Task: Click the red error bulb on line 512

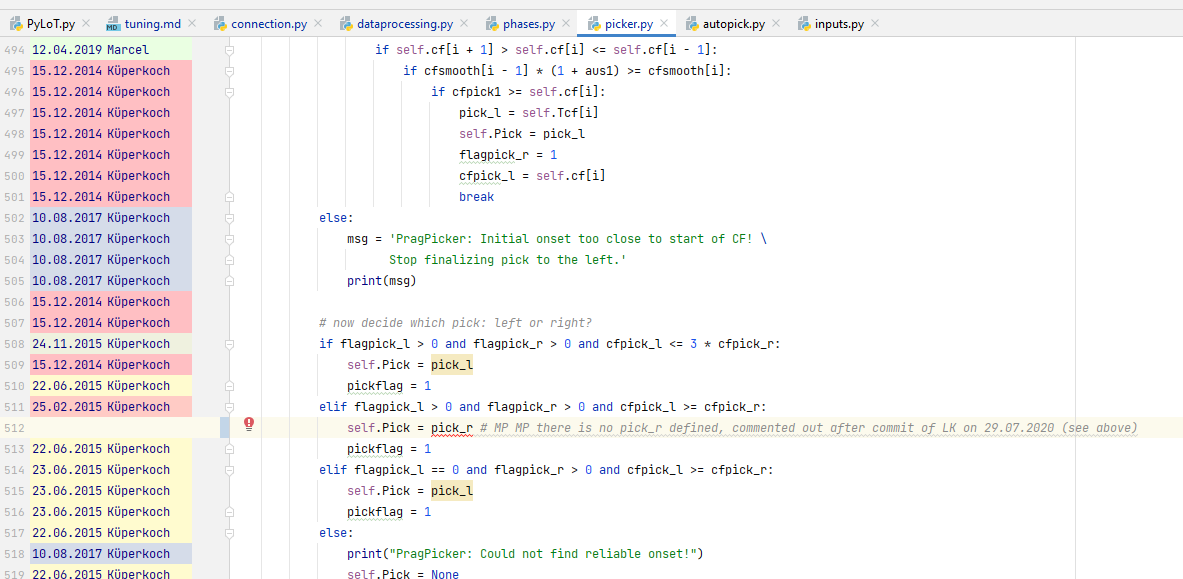Action: pos(249,424)
